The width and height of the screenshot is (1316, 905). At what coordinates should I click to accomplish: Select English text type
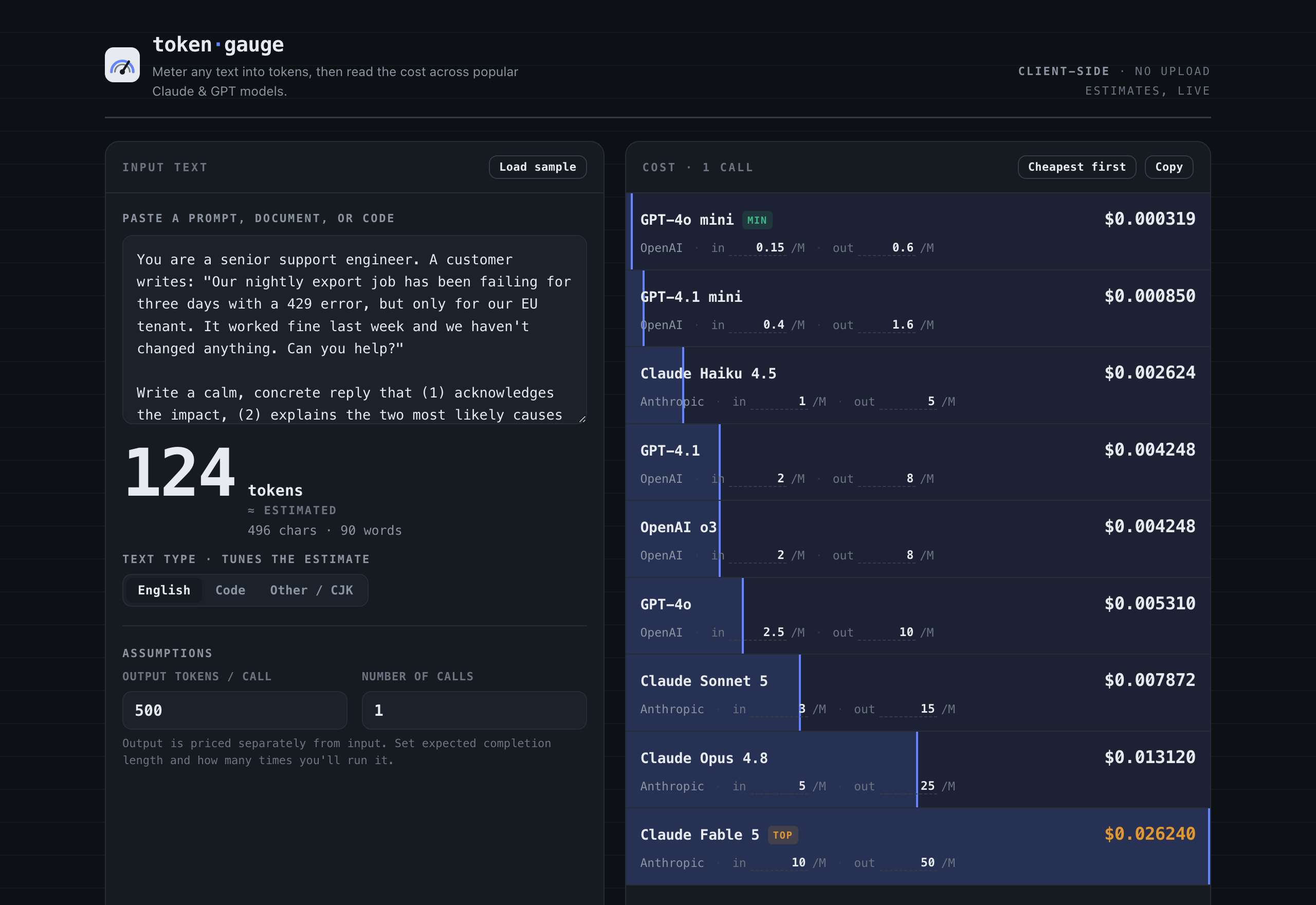coord(164,590)
